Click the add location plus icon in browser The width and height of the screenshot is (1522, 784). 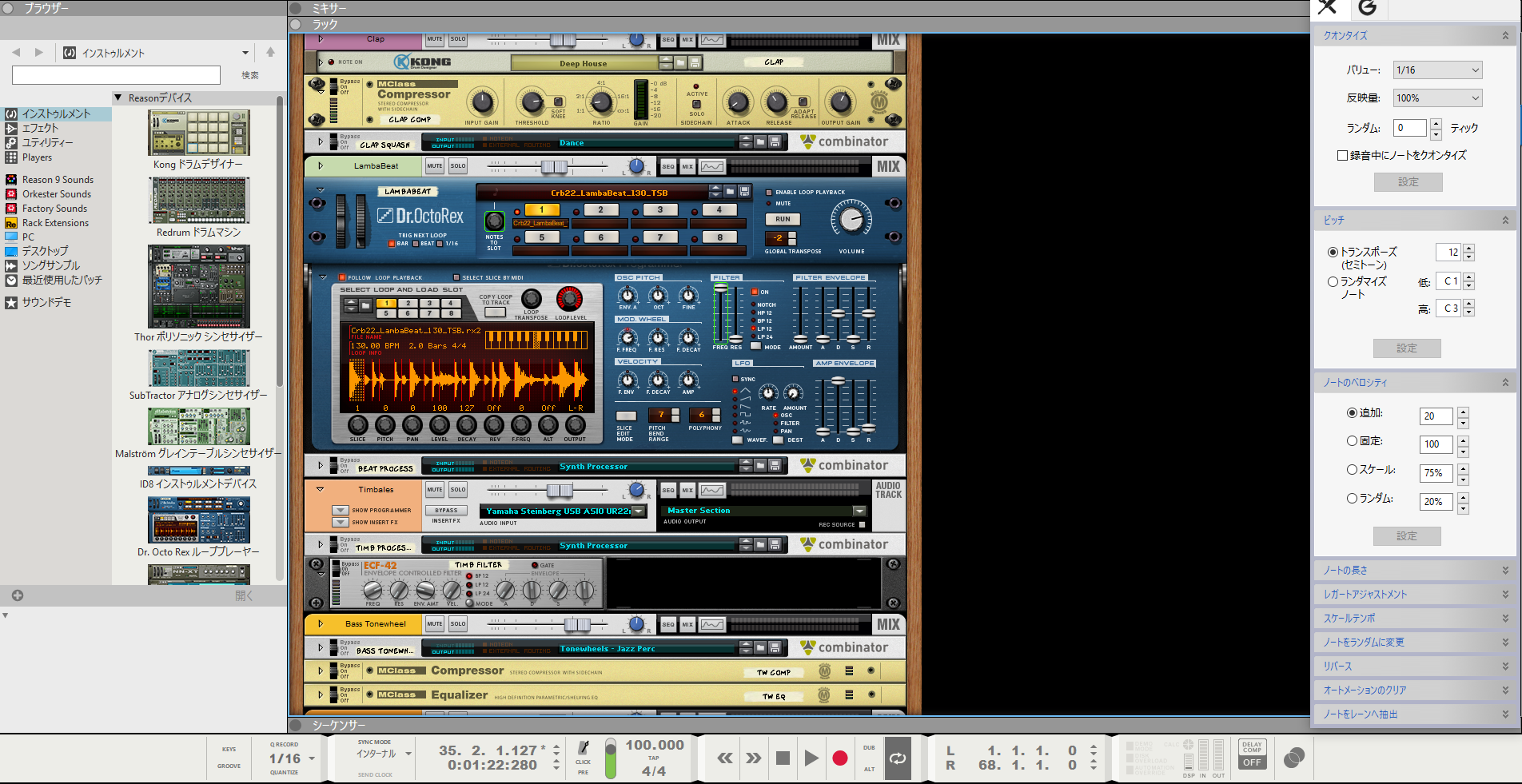tap(18, 595)
